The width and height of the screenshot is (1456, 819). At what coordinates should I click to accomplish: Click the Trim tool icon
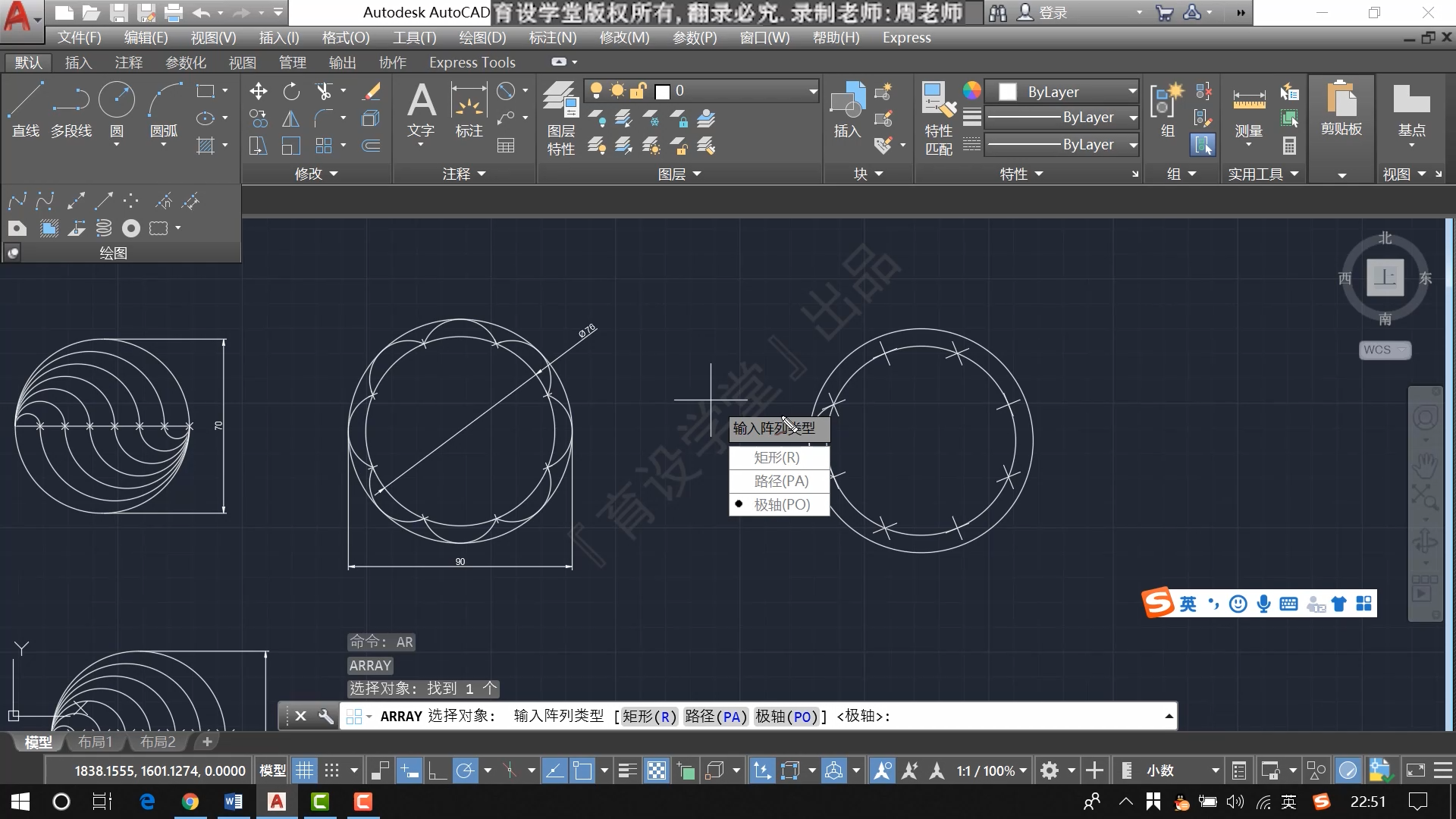point(324,92)
